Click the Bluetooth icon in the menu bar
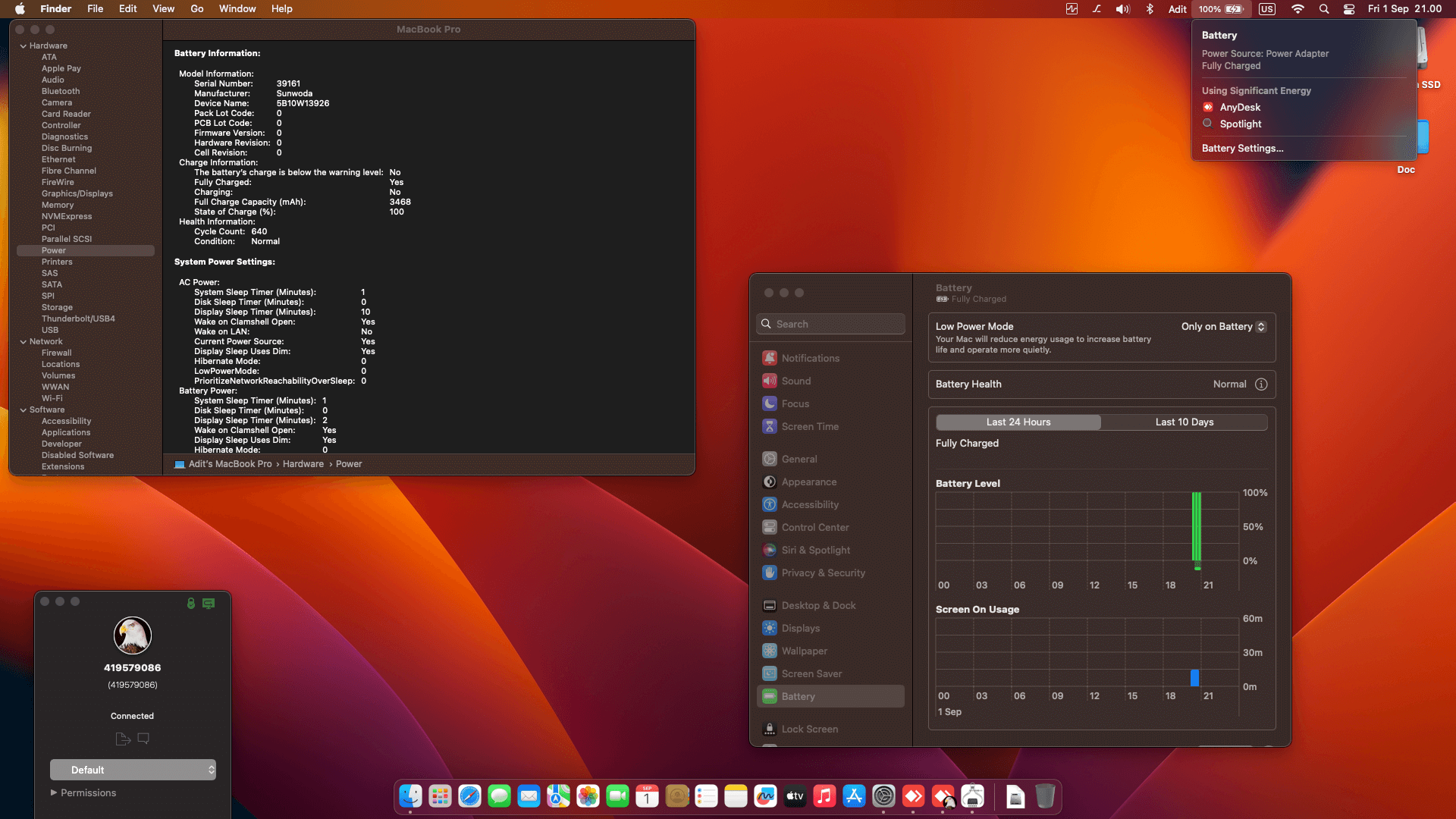The width and height of the screenshot is (1456, 819). [1150, 9]
